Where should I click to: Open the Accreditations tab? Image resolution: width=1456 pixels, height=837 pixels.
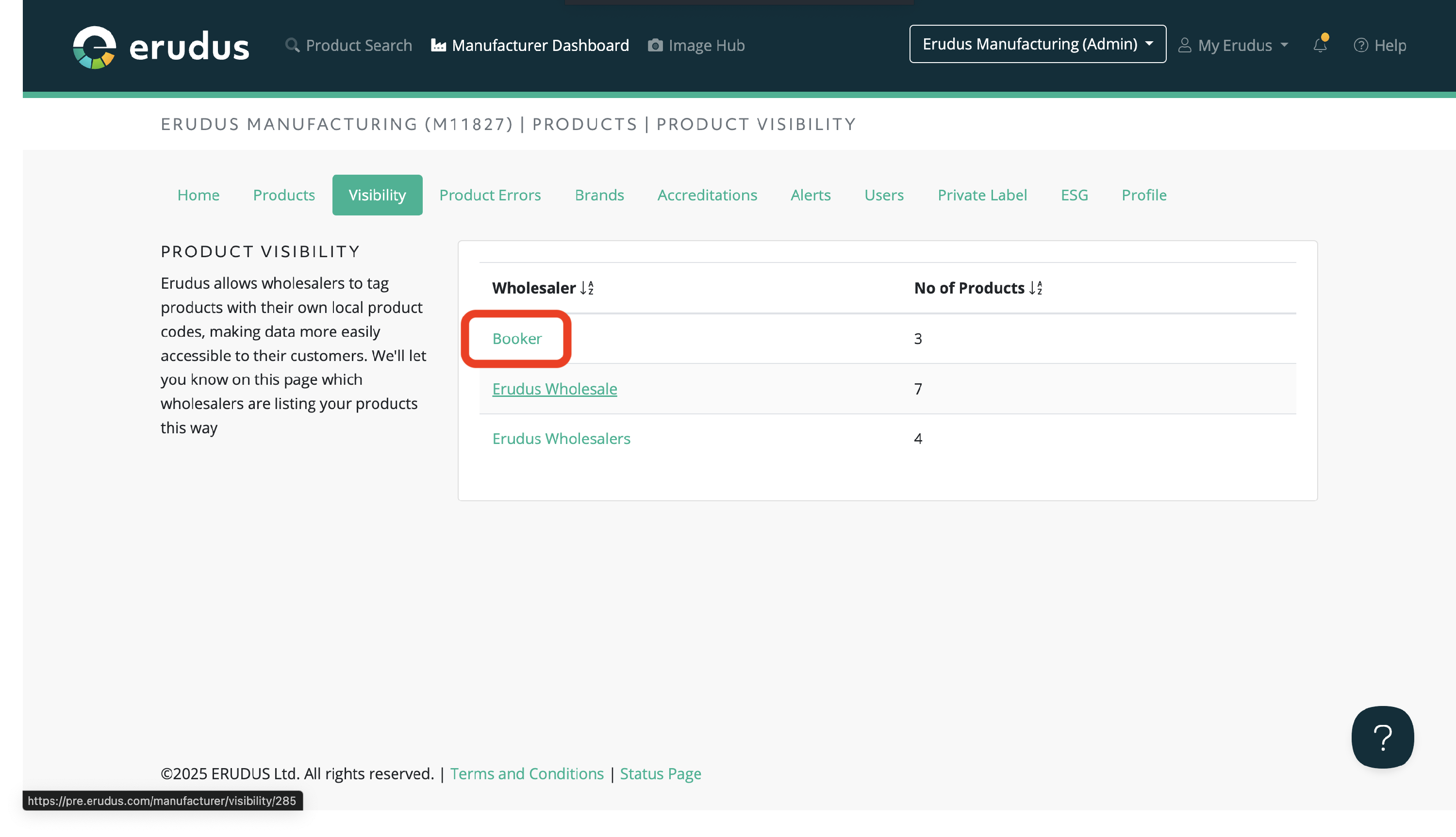707,195
